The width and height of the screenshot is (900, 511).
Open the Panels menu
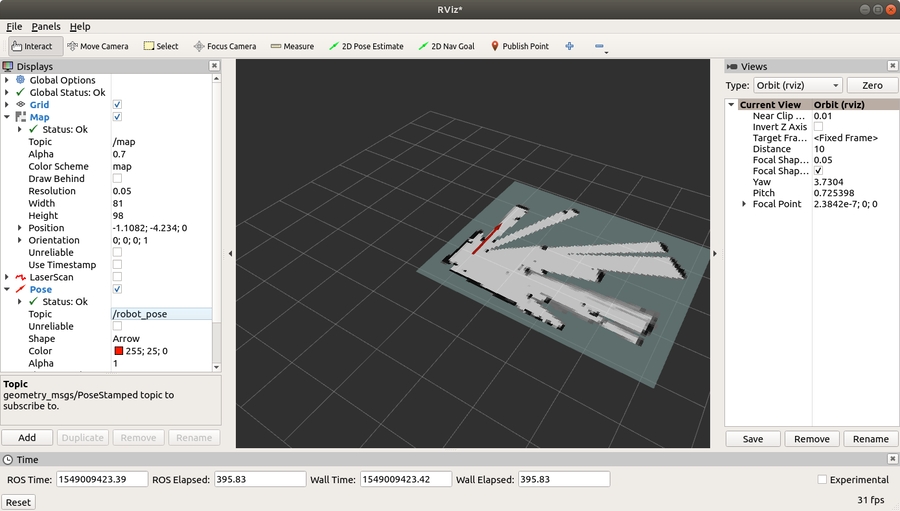coord(46,27)
